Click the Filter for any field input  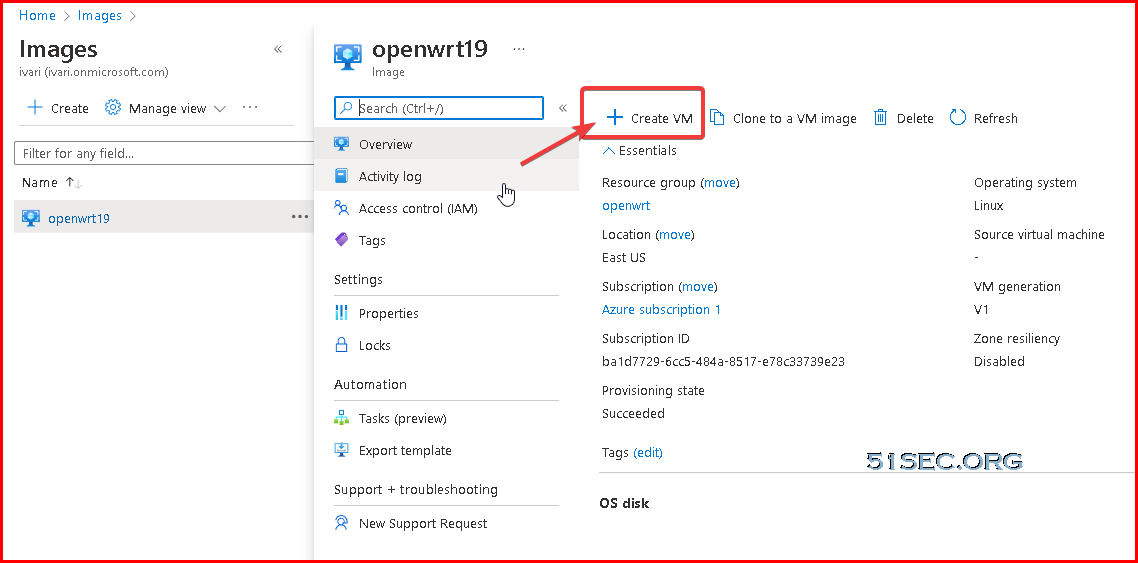click(x=164, y=153)
